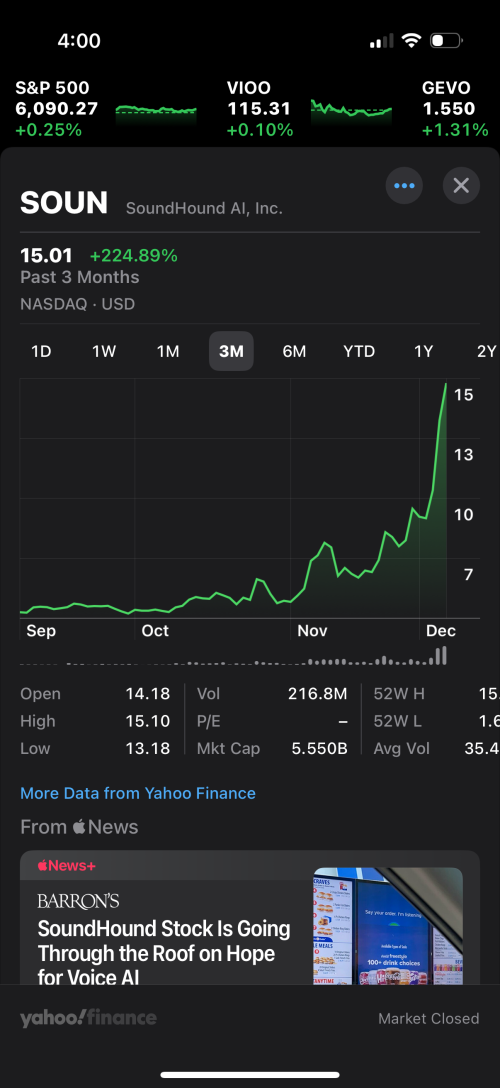Viewport: 500px width, 1088px height.
Task: Tap the Nov label on chart axis
Action: click(312, 631)
